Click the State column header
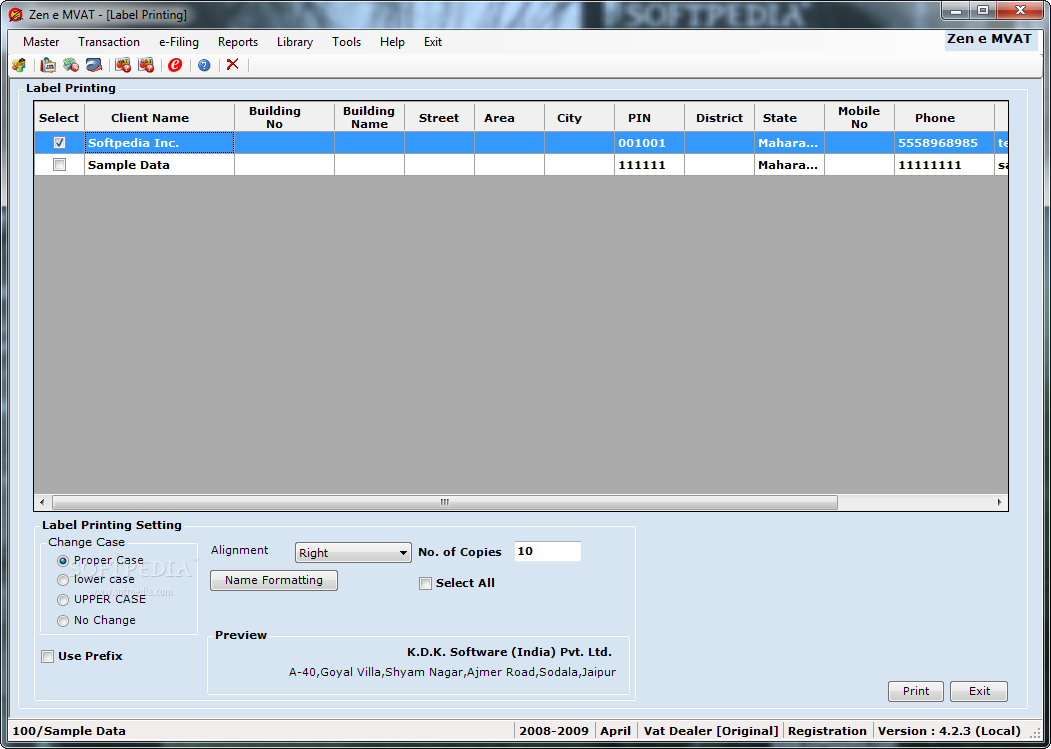Screen dimensions: 1051x749 (790, 117)
